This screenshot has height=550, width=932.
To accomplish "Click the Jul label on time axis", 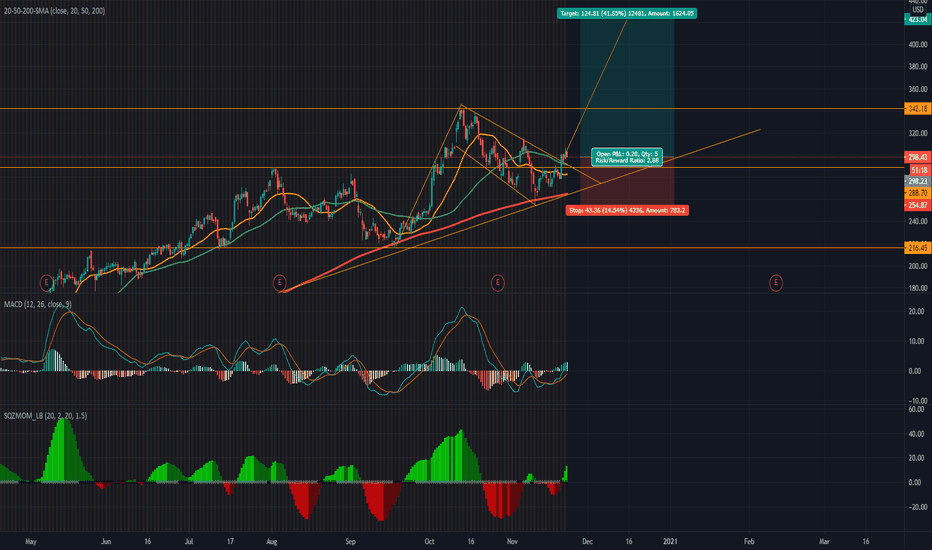I will (x=189, y=542).
